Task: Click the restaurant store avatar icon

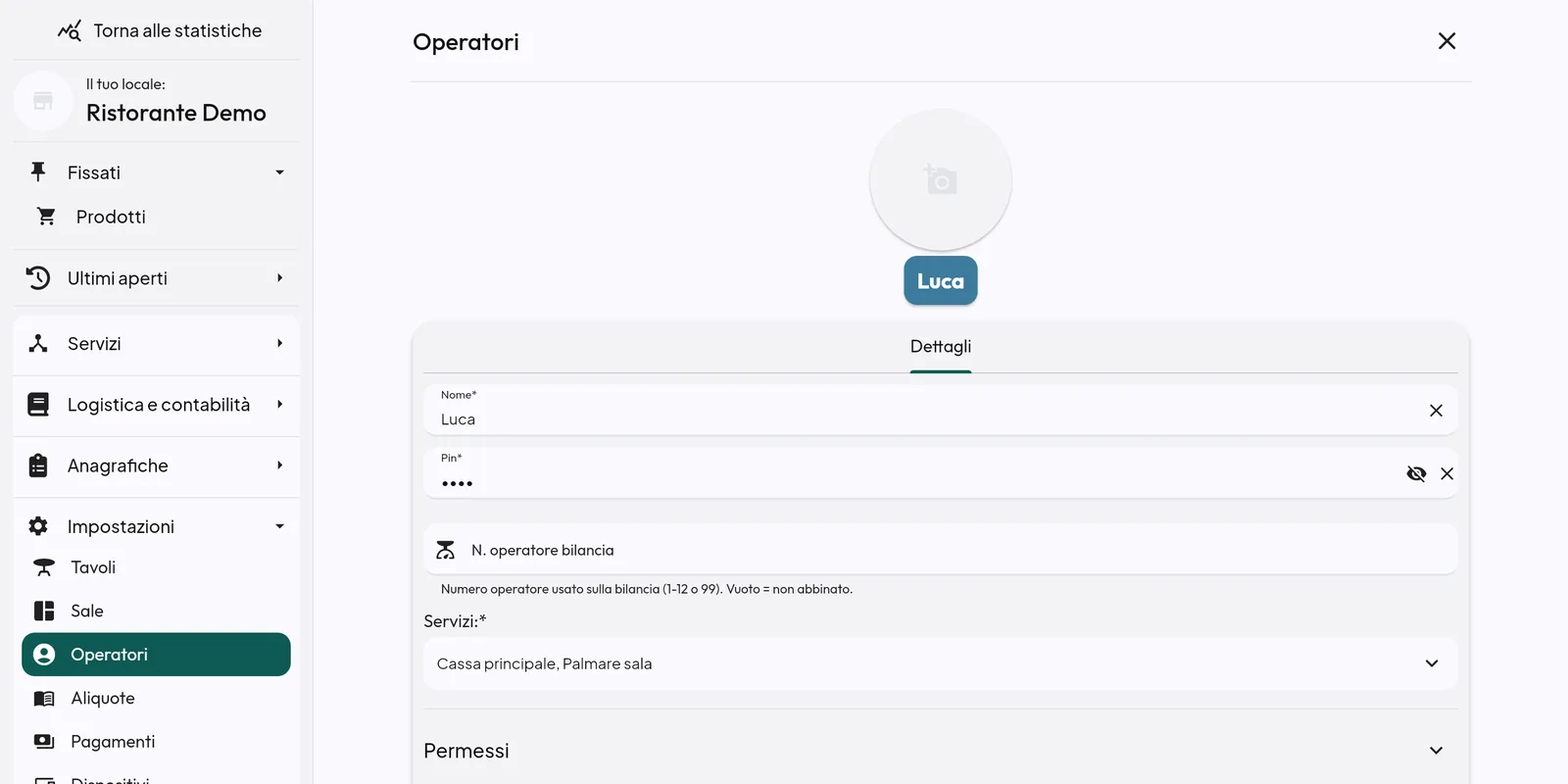Action: [43, 100]
